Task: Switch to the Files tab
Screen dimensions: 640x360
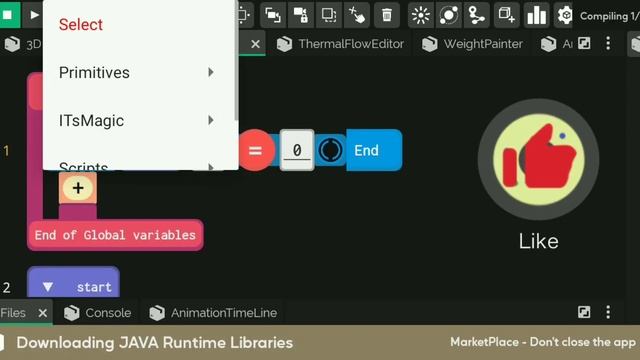Action: [13, 313]
